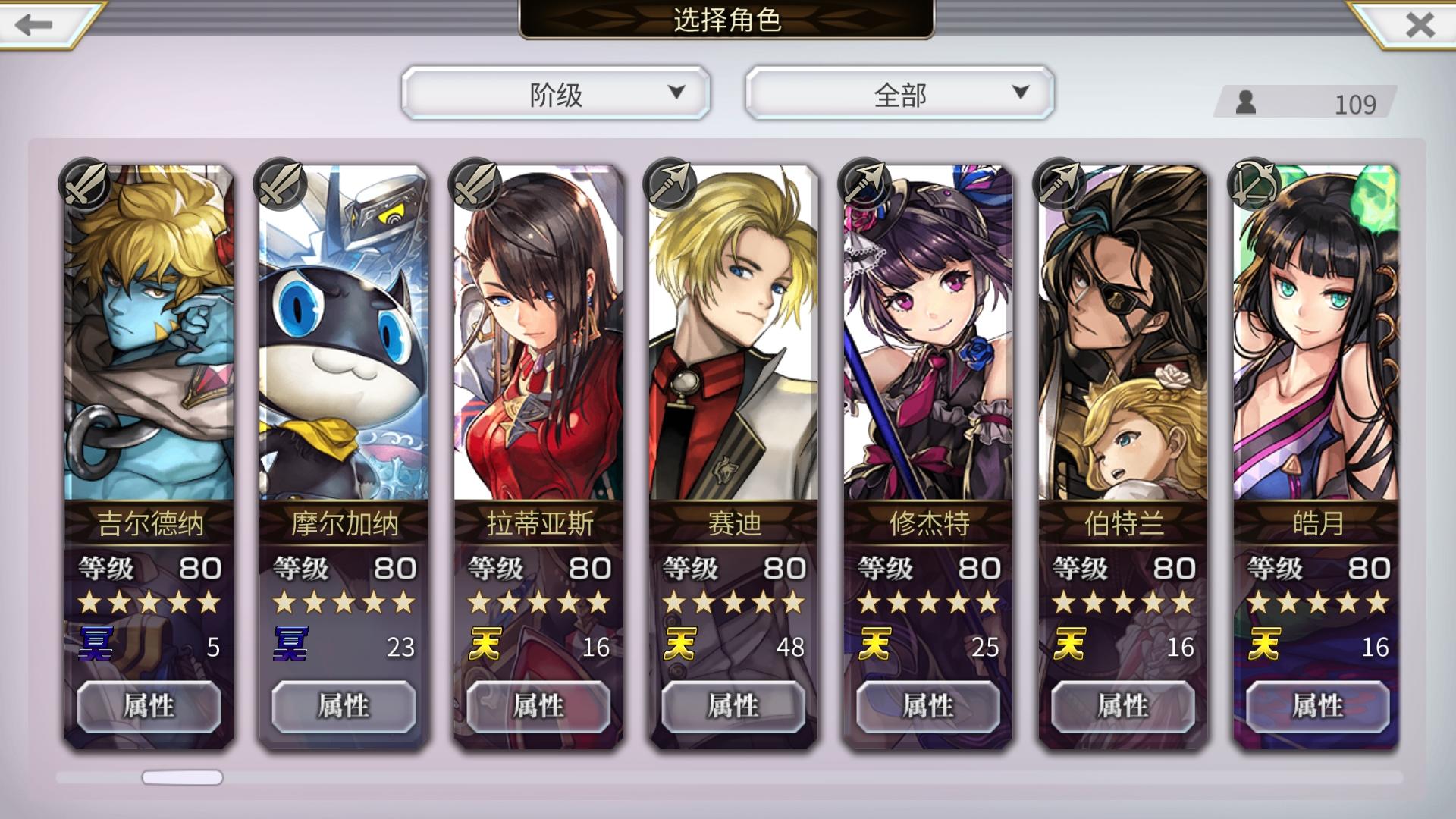Image resolution: width=1456 pixels, height=819 pixels.
Task: Click the arrow on the 全部 dropdown
Action: [x=1021, y=92]
